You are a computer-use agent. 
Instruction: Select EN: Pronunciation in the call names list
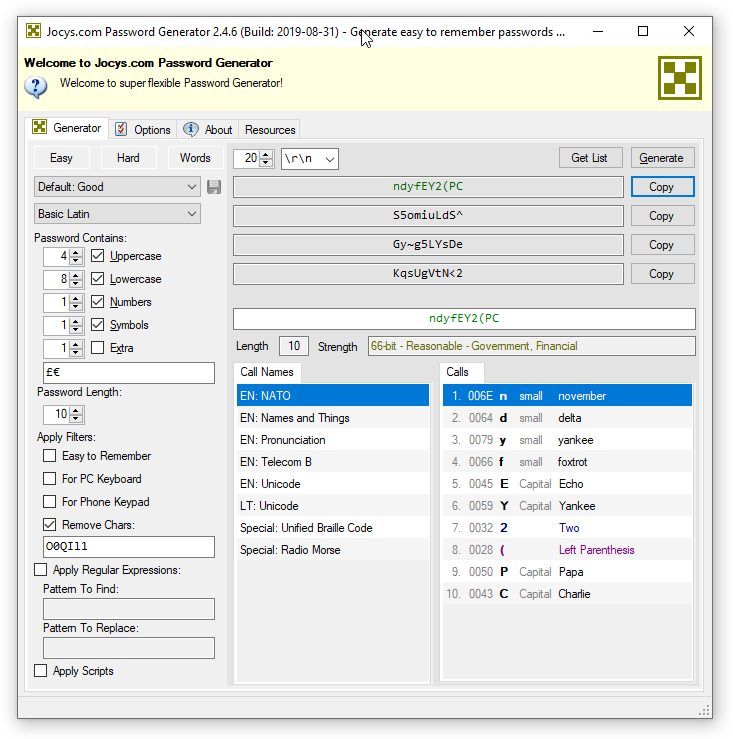(333, 440)
